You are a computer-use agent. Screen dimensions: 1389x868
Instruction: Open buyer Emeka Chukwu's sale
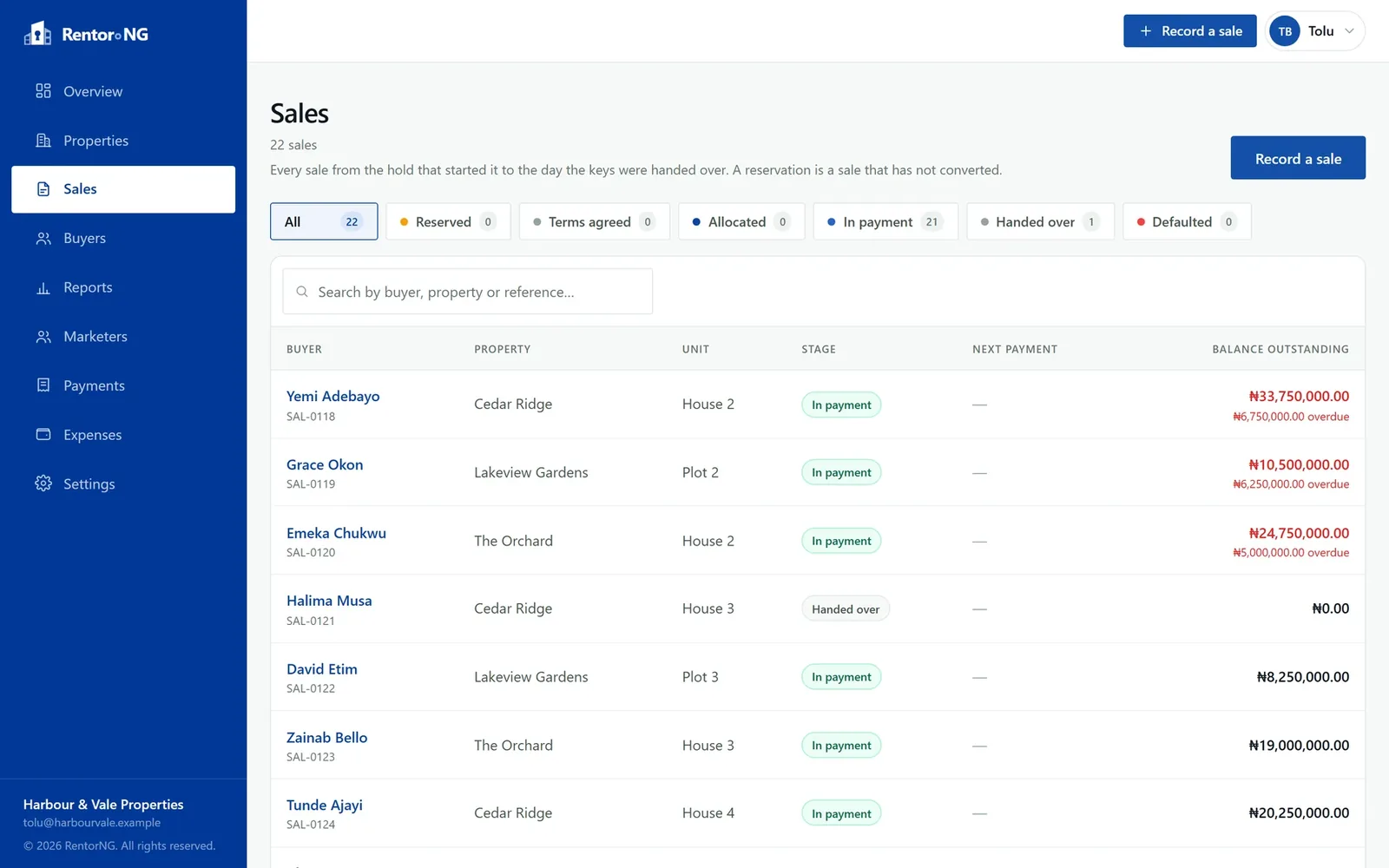(336, 533)
